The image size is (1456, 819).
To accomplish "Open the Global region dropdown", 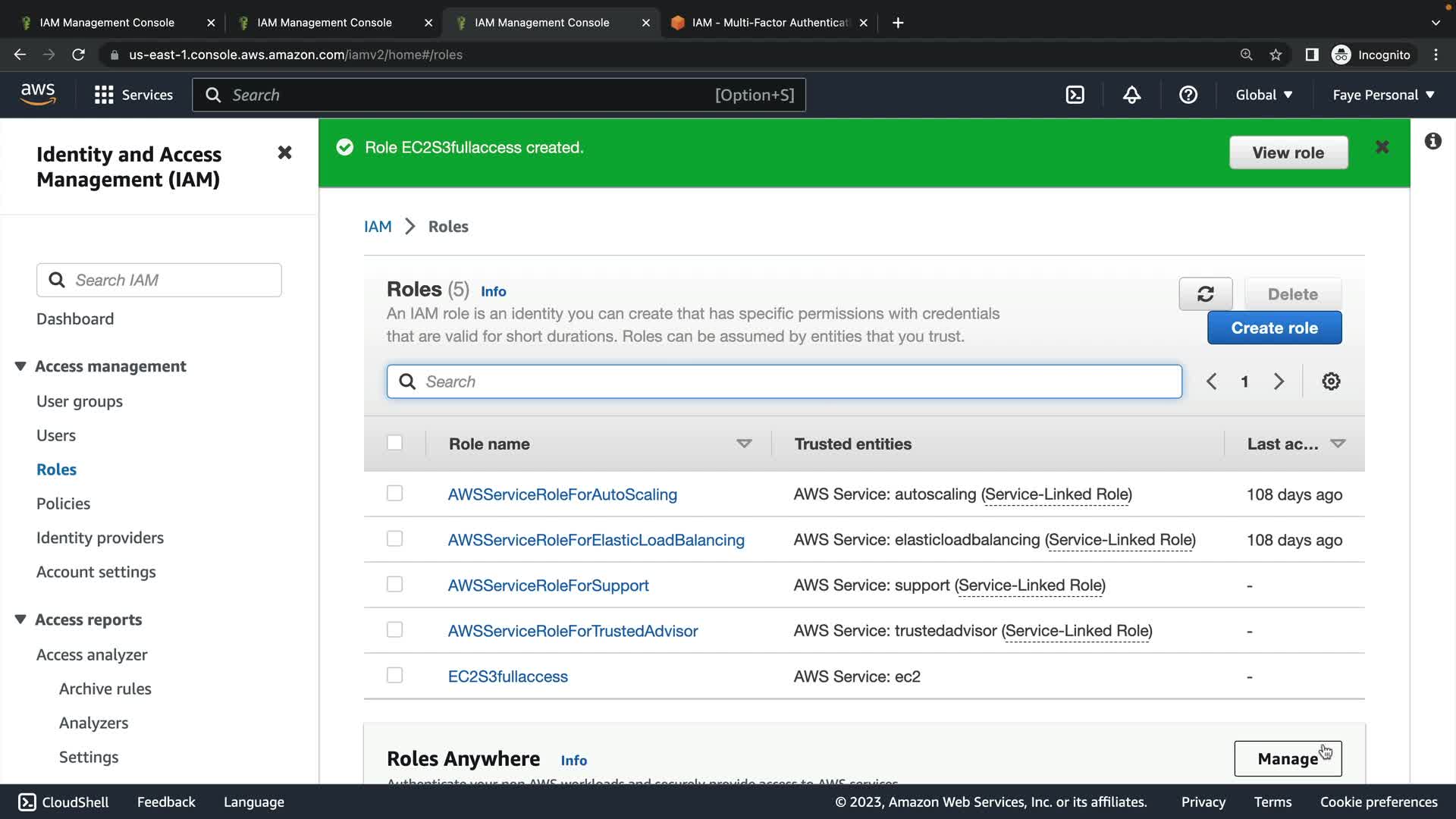I will click(x=1263, y=95).
